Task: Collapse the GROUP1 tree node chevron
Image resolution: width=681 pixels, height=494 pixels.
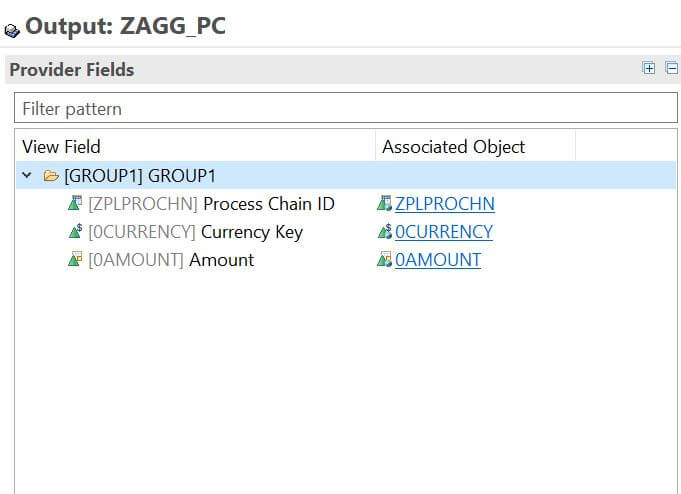Action: [x=27, y=176]
